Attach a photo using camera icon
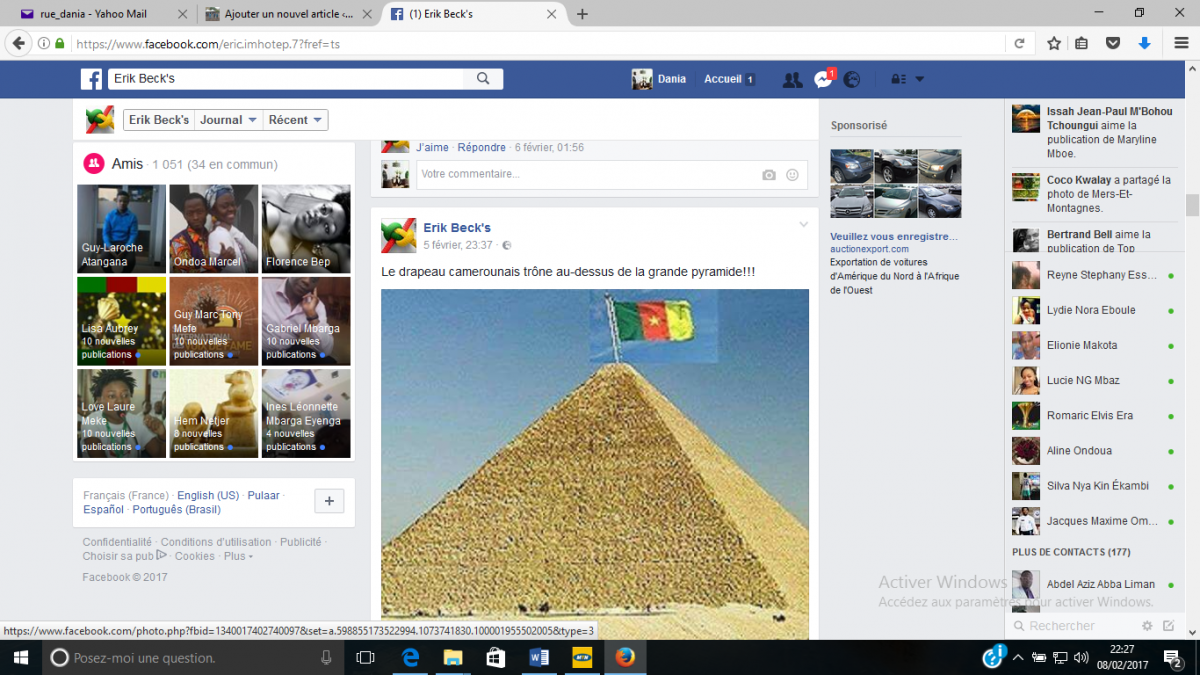The image size is (1200, 675). 769,175
